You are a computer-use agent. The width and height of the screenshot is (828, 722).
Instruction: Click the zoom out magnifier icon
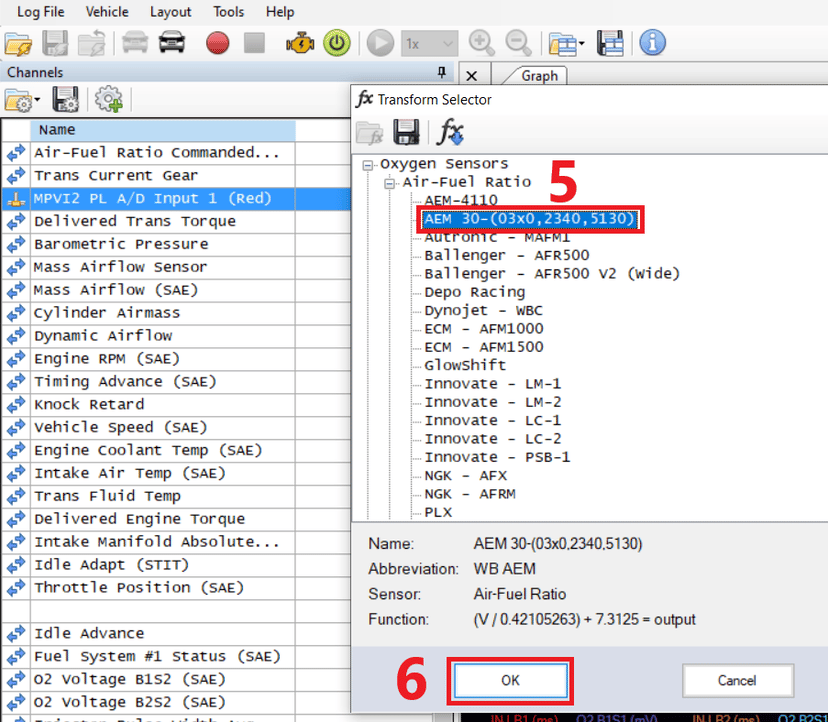(518, 43)
